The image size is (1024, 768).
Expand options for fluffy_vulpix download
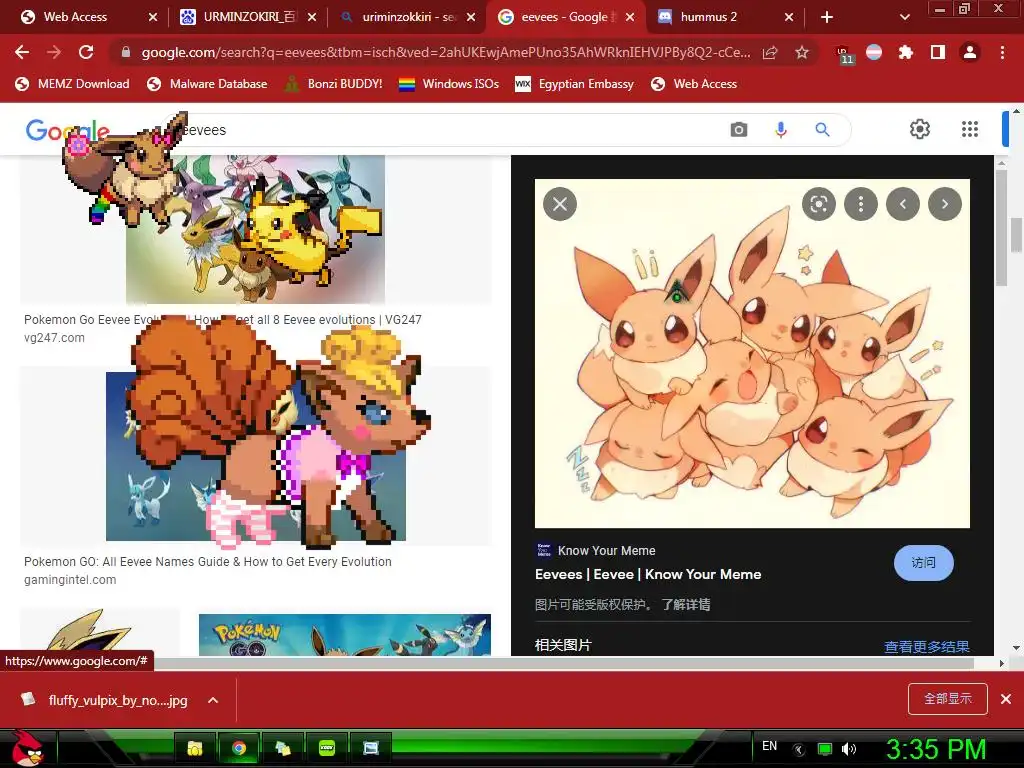[213, 700]
